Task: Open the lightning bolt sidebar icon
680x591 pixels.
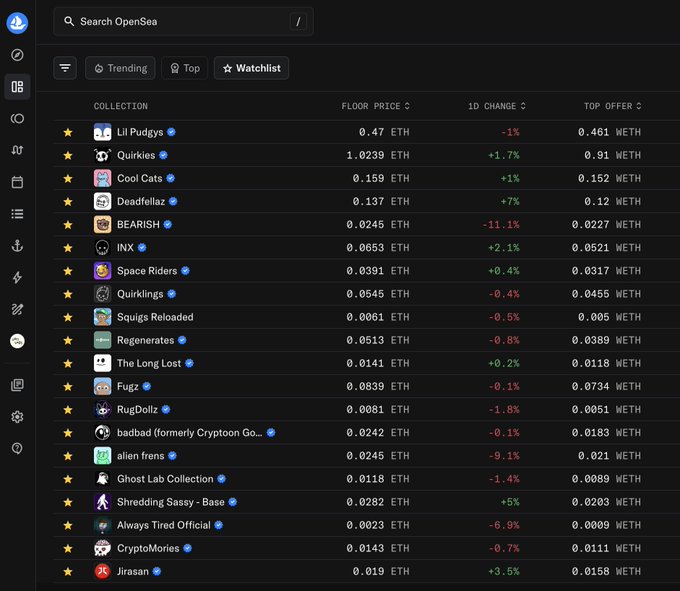Action: click(17, 278)
